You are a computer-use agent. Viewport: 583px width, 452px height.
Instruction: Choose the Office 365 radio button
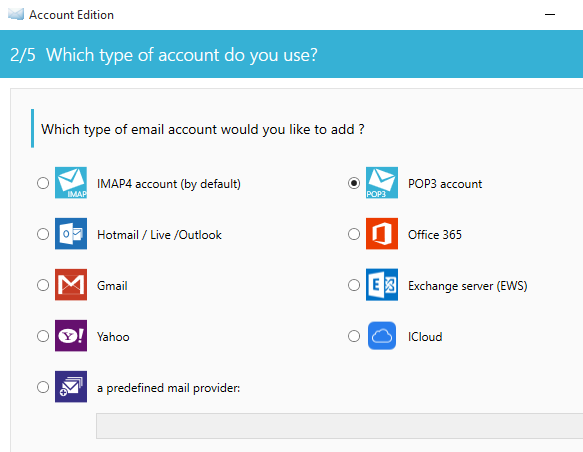click(x=354, y=234)
